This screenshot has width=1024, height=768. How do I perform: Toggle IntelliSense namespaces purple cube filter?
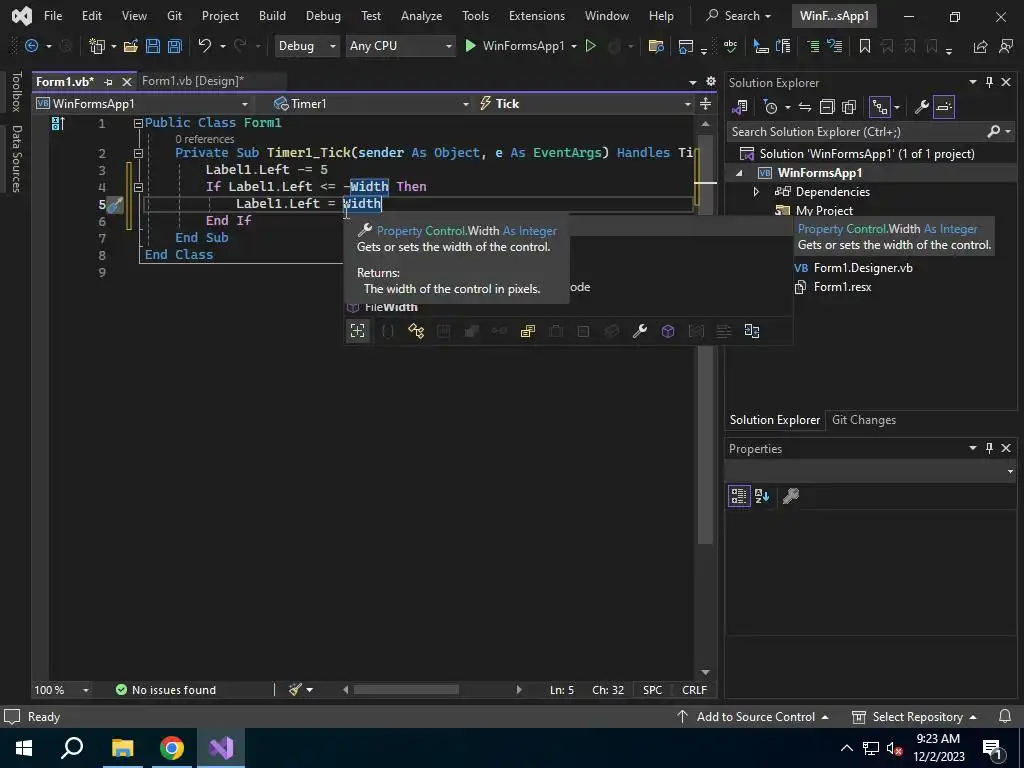tap(667, 331)
